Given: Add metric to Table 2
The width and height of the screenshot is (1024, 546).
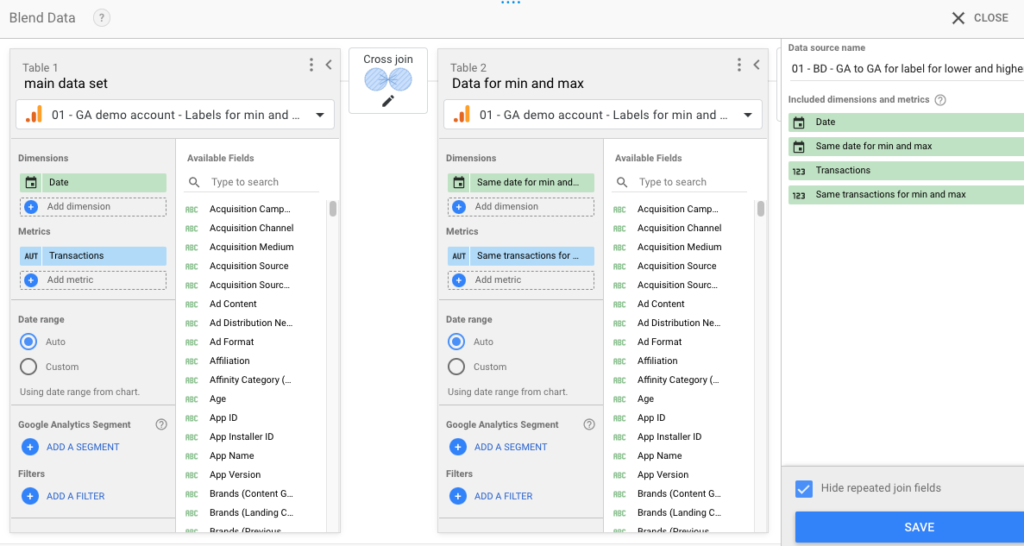Looking at the screenshot, I should click(x=521, y=280).
